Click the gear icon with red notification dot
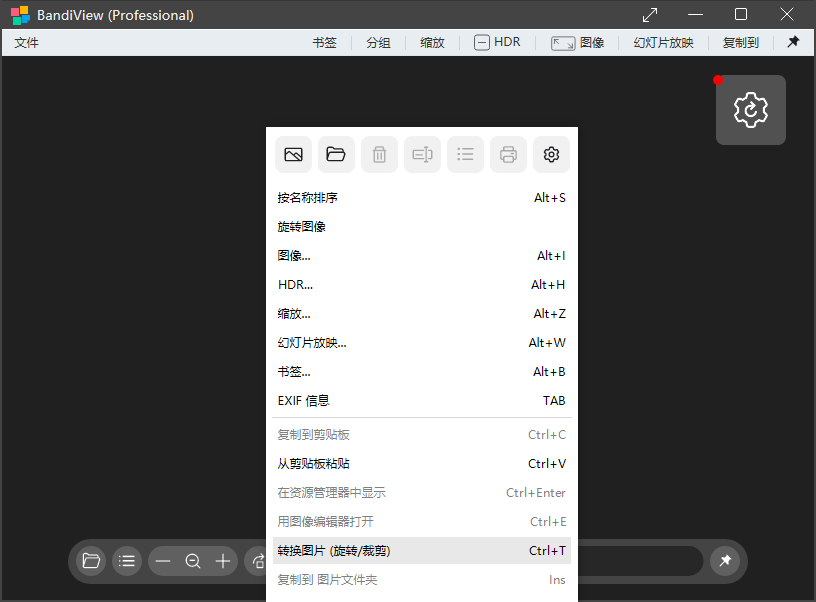Screen dimensions: 816x602 (750, 110)
